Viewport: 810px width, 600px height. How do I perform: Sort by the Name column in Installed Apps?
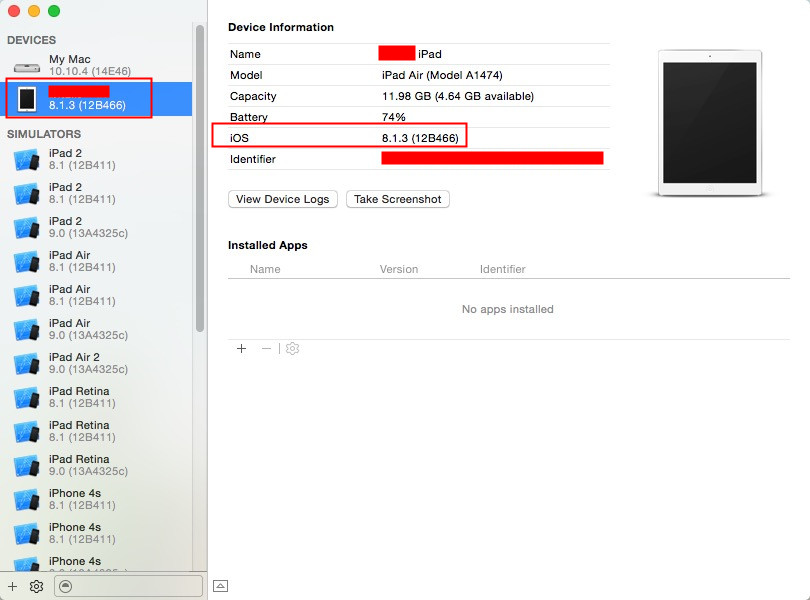[x=265, y=269]
